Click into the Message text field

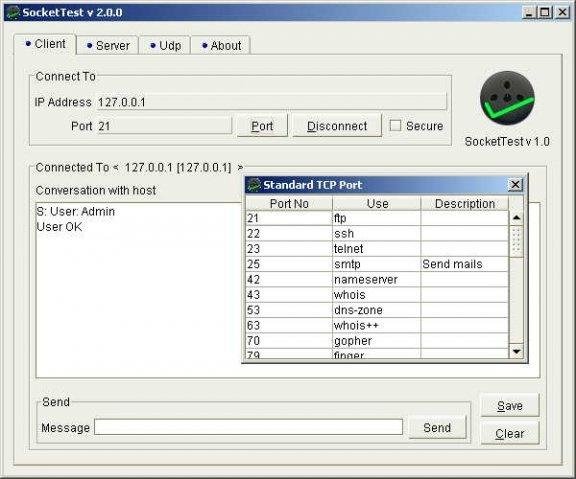pos(248,427)
